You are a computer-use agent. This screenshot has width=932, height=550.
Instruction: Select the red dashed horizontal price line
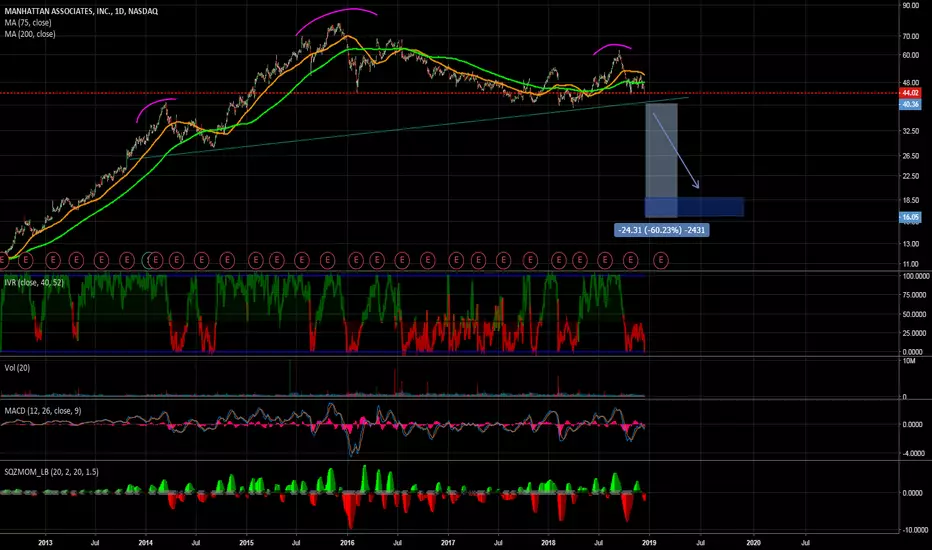449,93
